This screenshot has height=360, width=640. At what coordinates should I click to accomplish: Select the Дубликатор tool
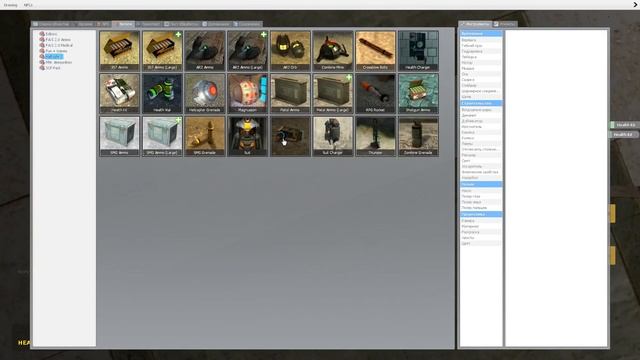(481, 121)
